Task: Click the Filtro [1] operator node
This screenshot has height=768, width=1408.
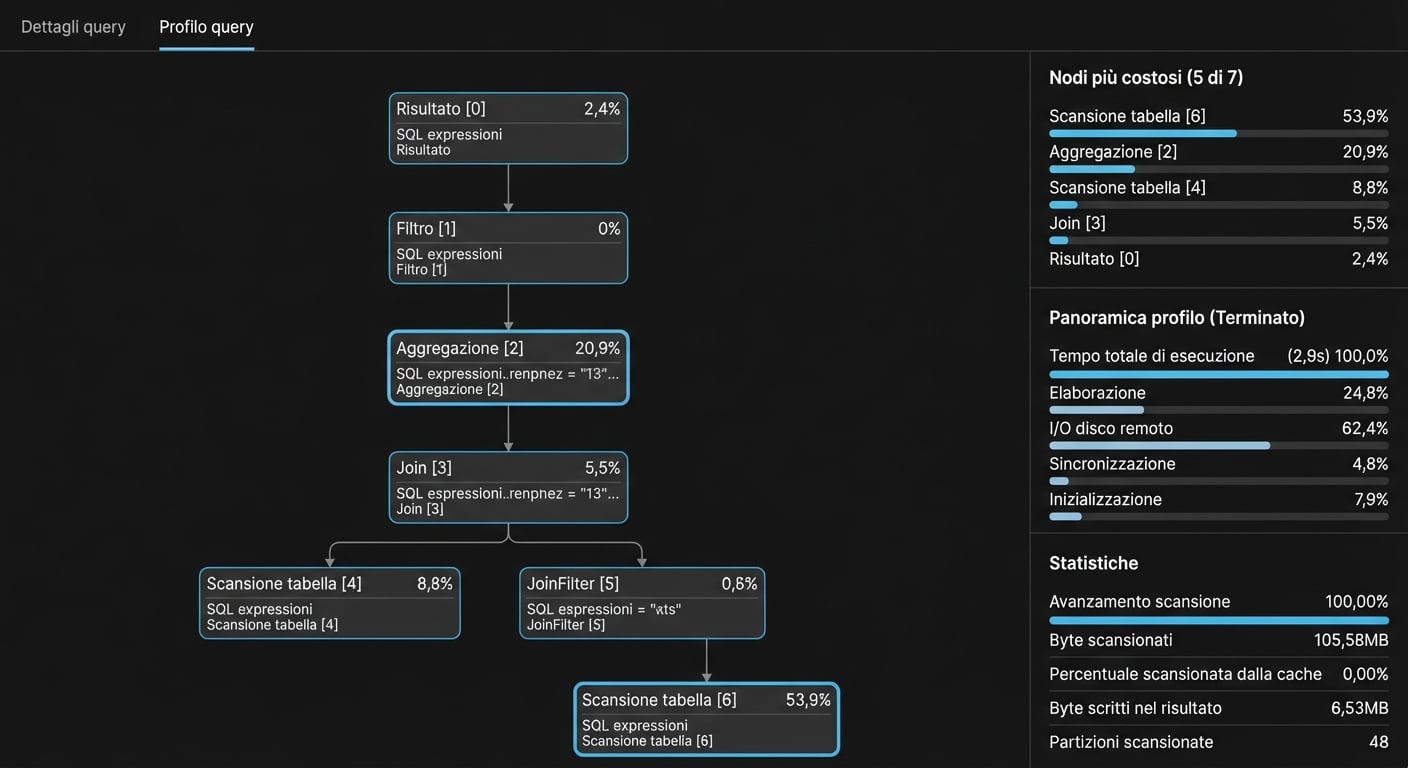Action: pos(508,248)
